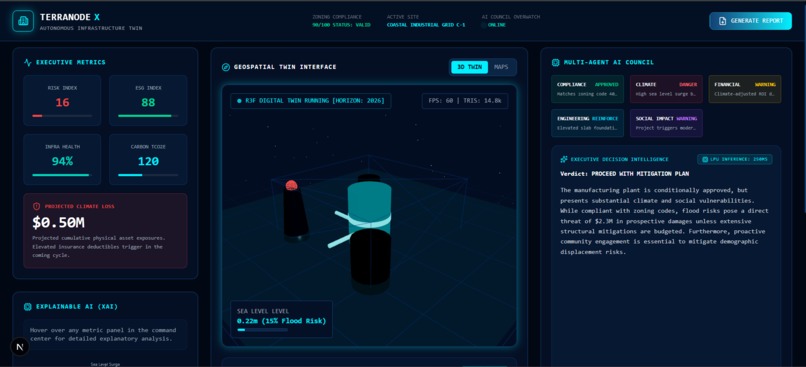Click the Geospatial Twin Interface heading

point(285,67)
